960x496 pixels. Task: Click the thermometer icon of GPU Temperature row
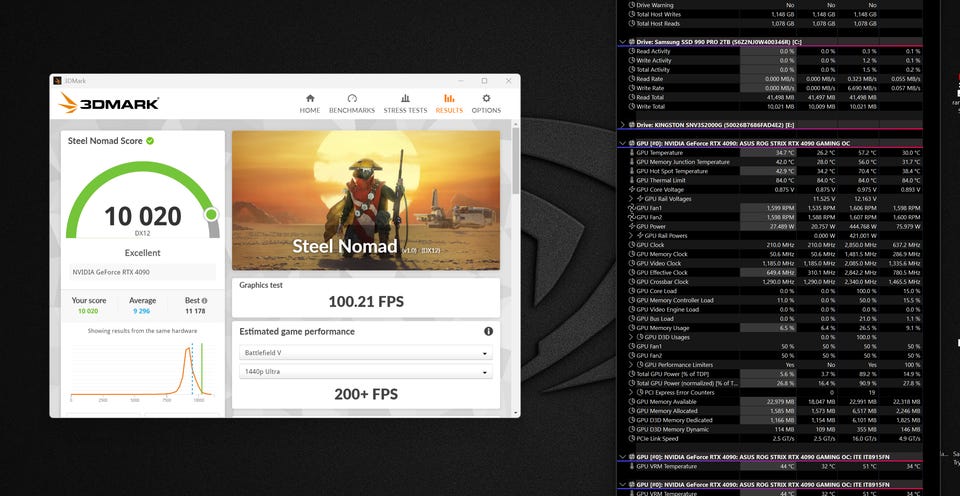tap(632, 152)
